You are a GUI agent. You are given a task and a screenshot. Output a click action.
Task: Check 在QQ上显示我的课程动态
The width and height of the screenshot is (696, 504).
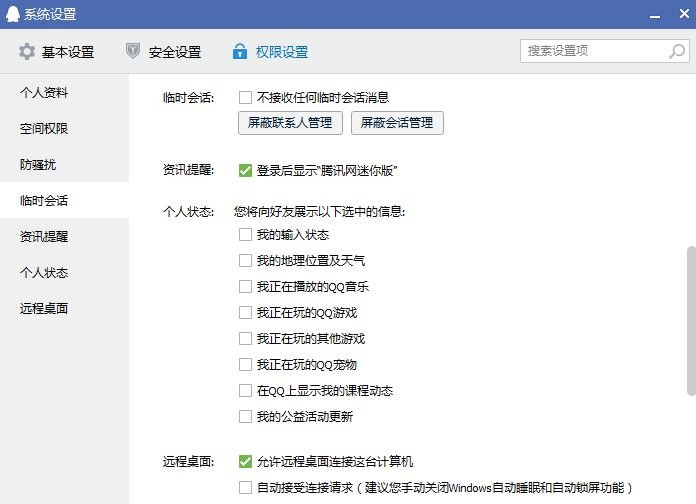[x=245, y=390]
